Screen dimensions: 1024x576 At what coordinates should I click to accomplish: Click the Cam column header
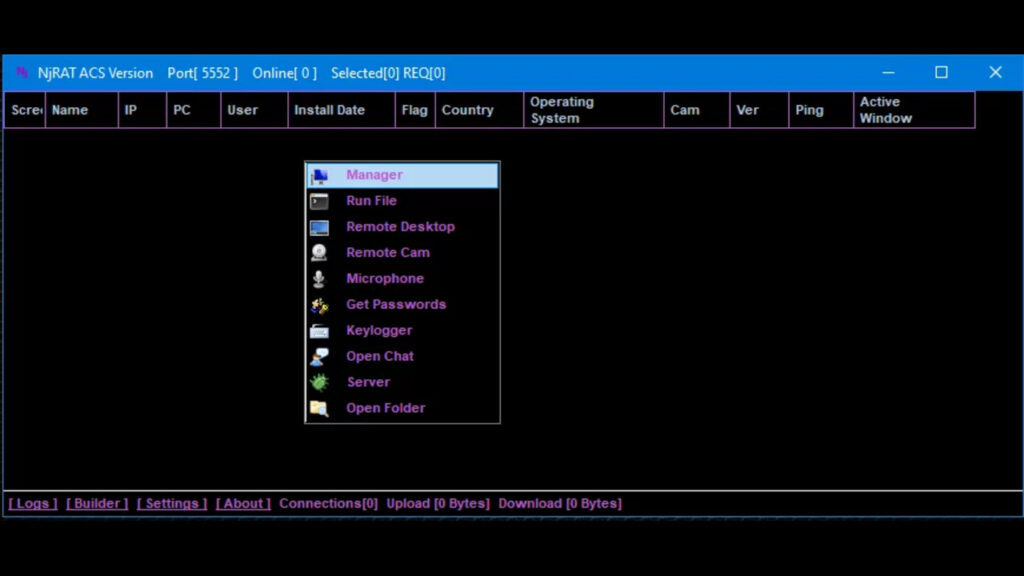[697, 110]
